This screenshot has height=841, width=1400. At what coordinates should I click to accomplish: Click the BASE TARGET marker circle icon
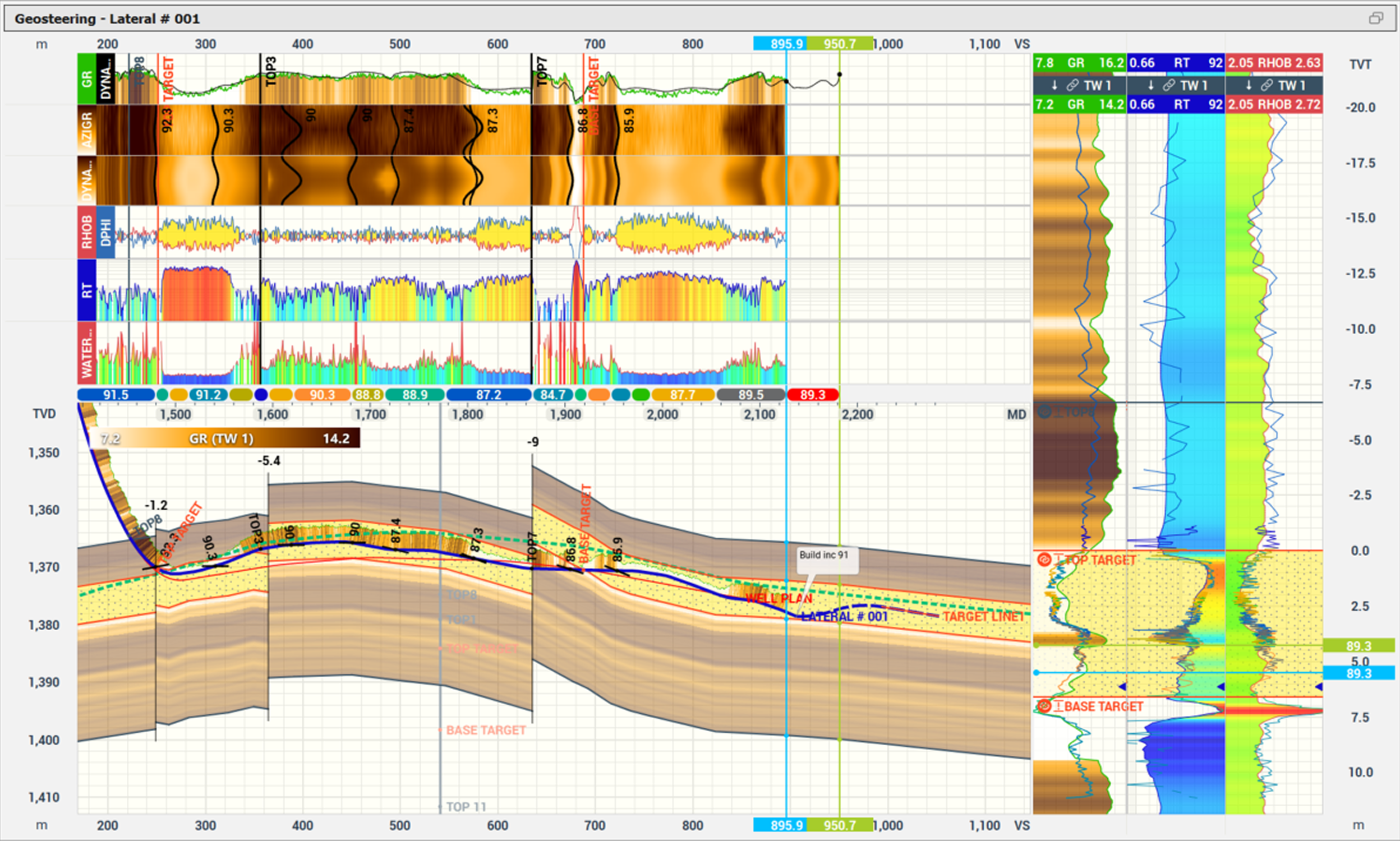1044,706
